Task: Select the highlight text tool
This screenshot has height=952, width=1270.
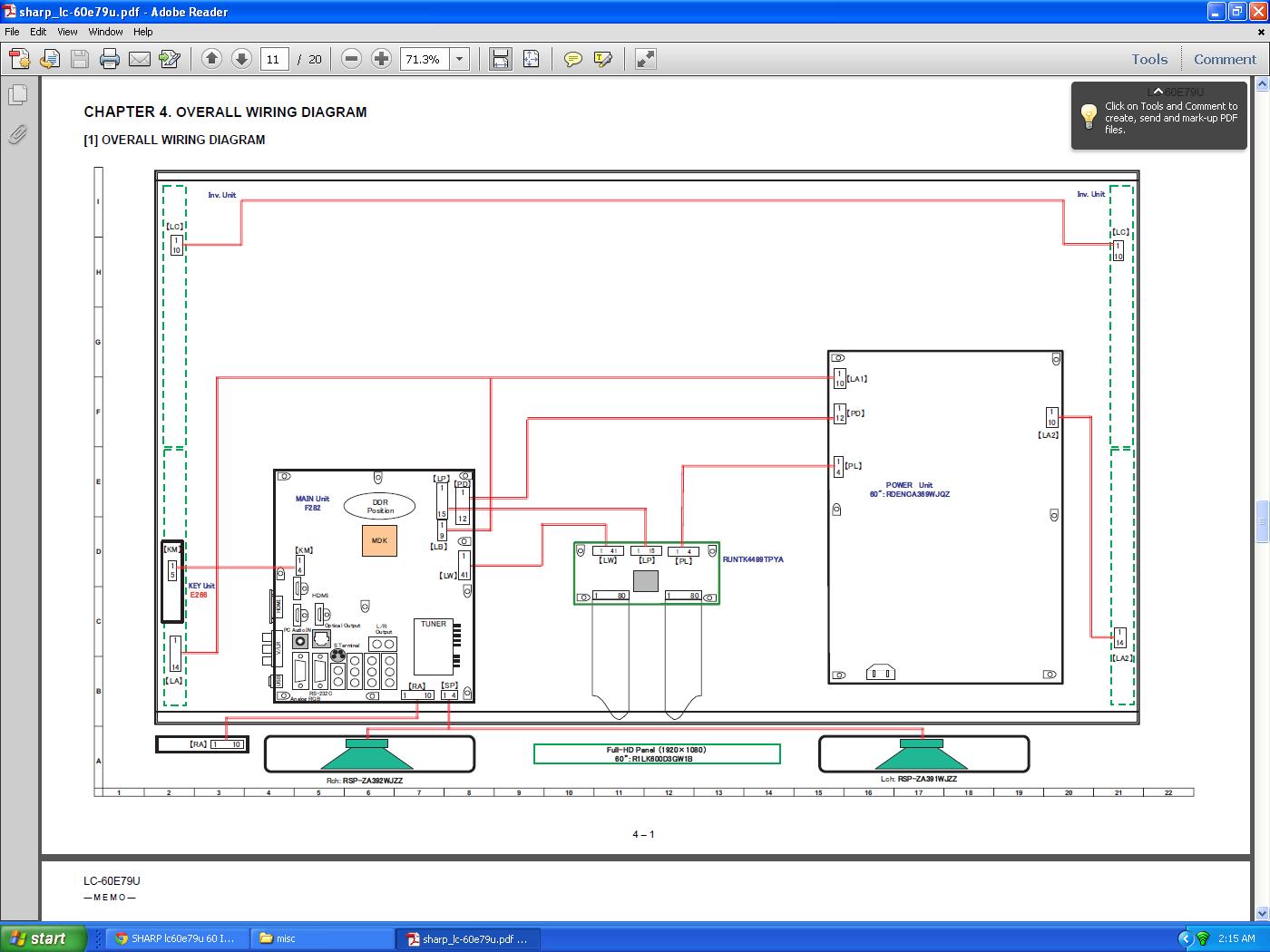Action: pyautogui.click(x=602, y=60)
